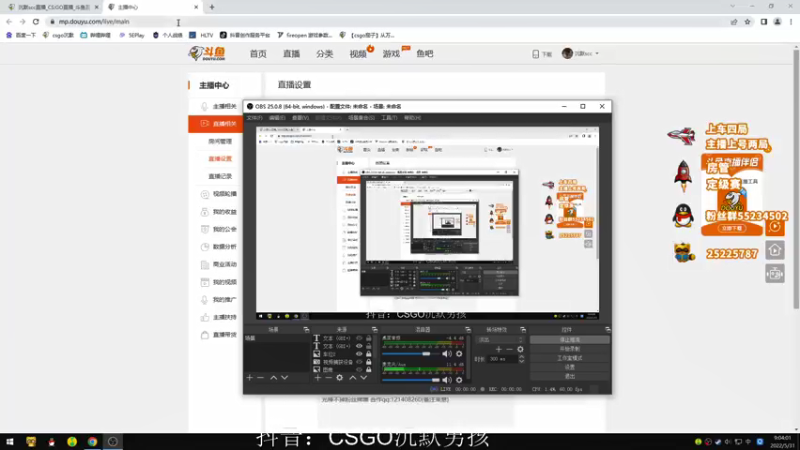Open the scene transition type dropdown

click(499, 339)
